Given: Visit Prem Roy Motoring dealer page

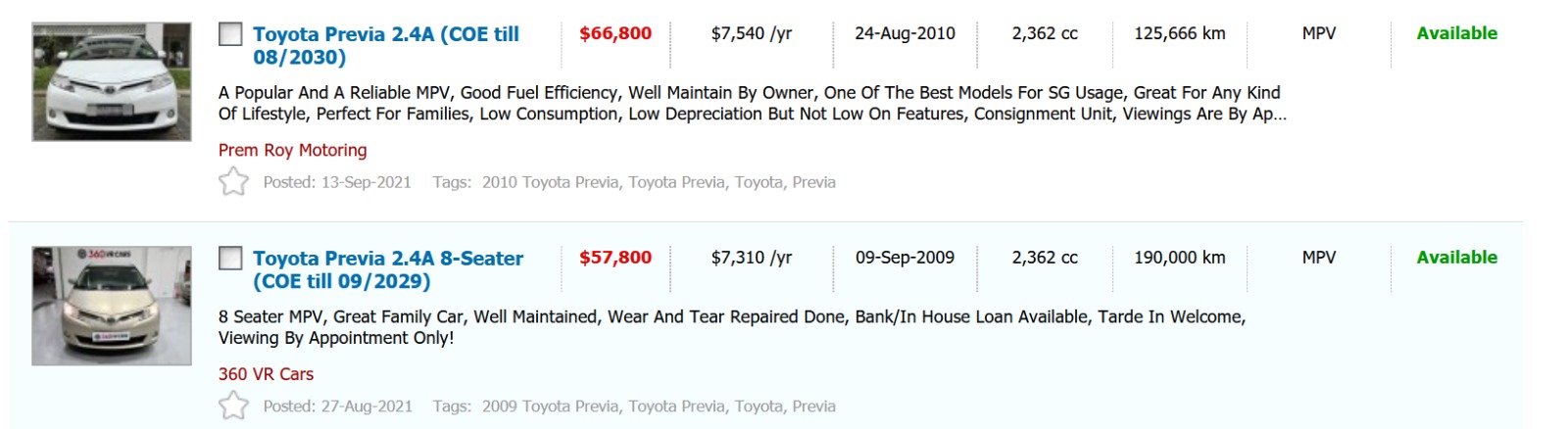Looking at the screenshot, I should (x=292, y=150).
